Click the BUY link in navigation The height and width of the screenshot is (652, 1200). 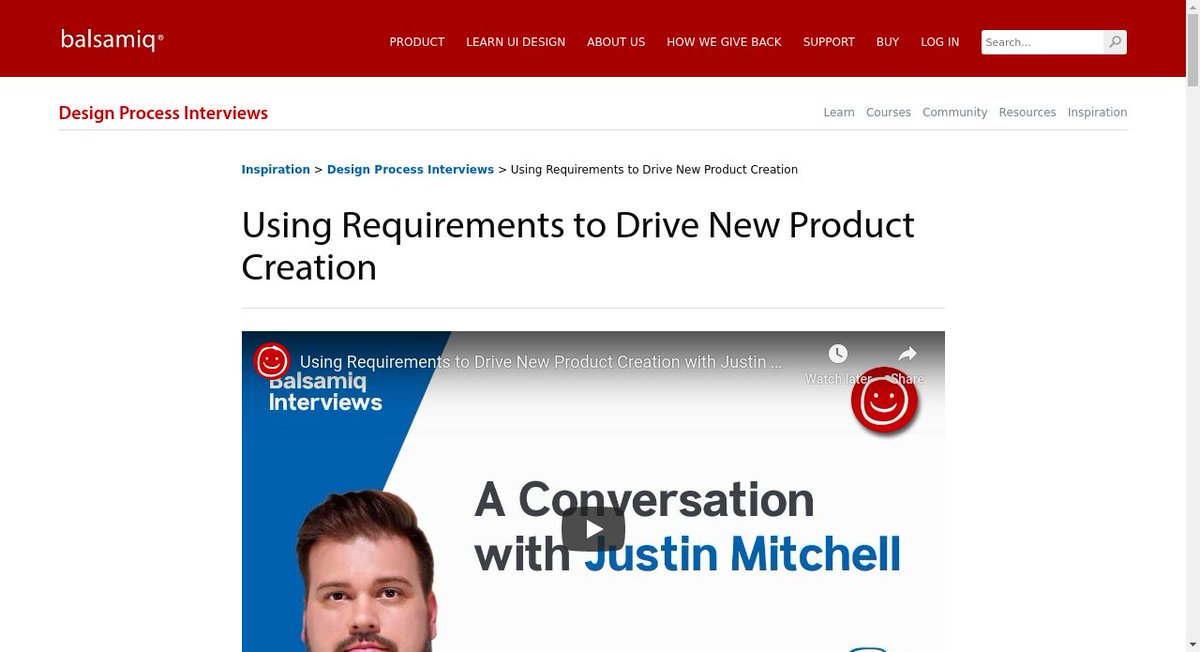click(888, 42)
